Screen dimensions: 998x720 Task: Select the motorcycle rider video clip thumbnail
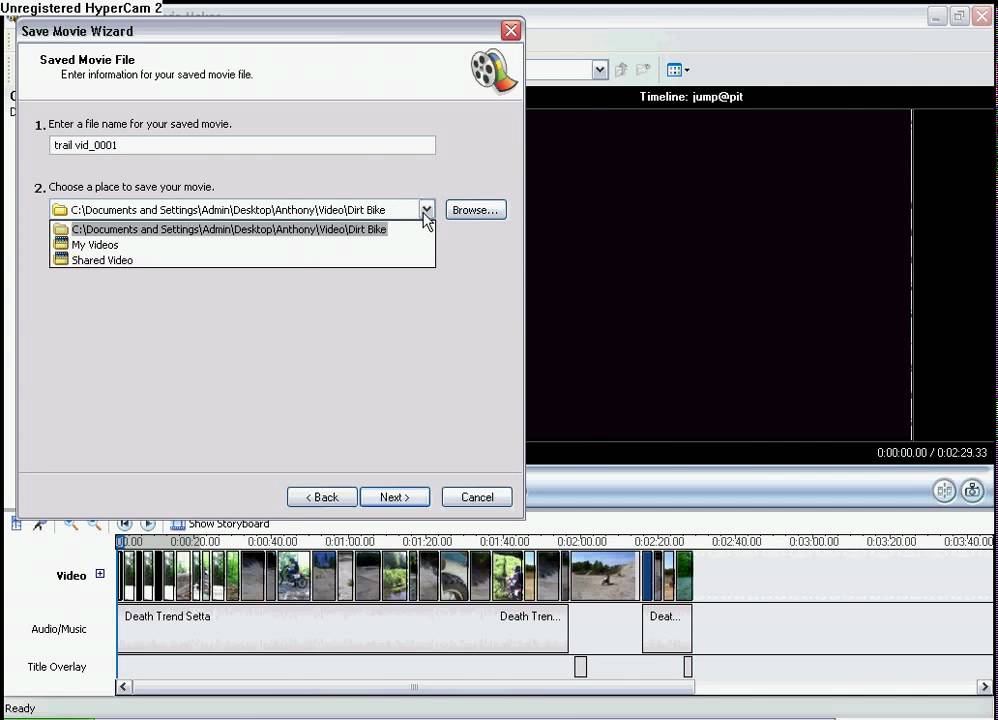click(x=293, y=575)
